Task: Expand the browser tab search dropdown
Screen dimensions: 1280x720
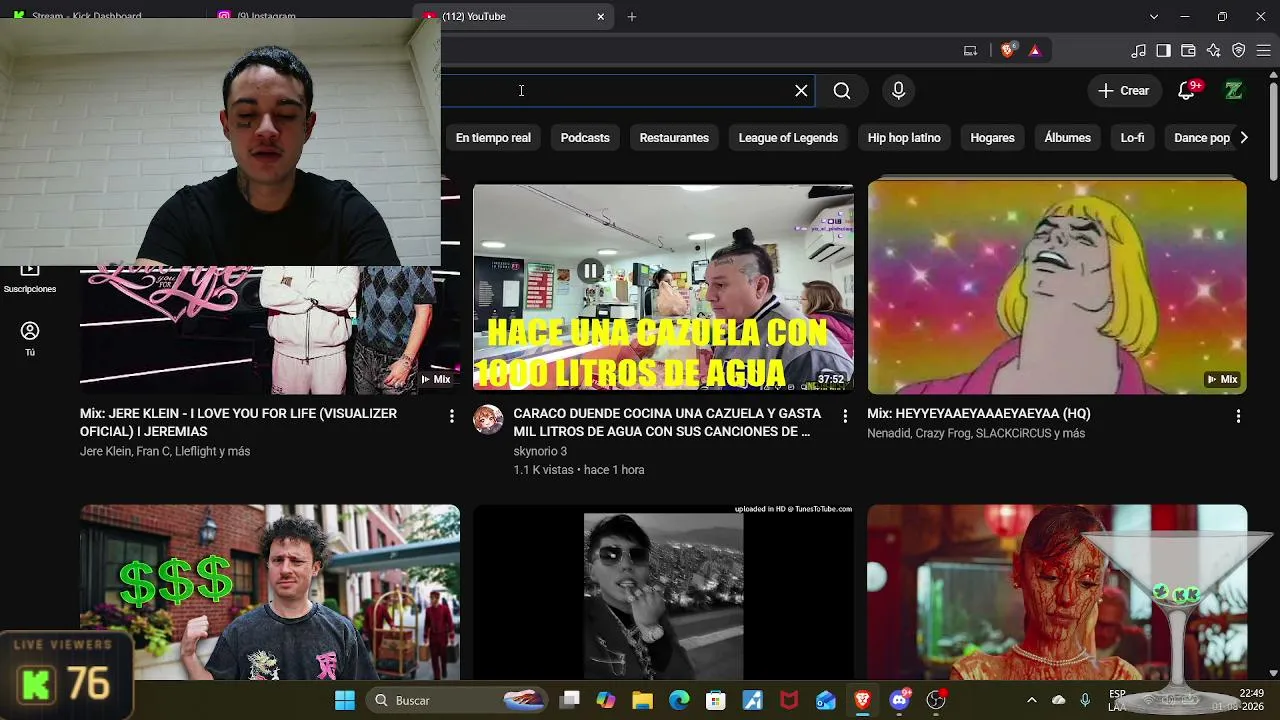Action: point(1154,16)
